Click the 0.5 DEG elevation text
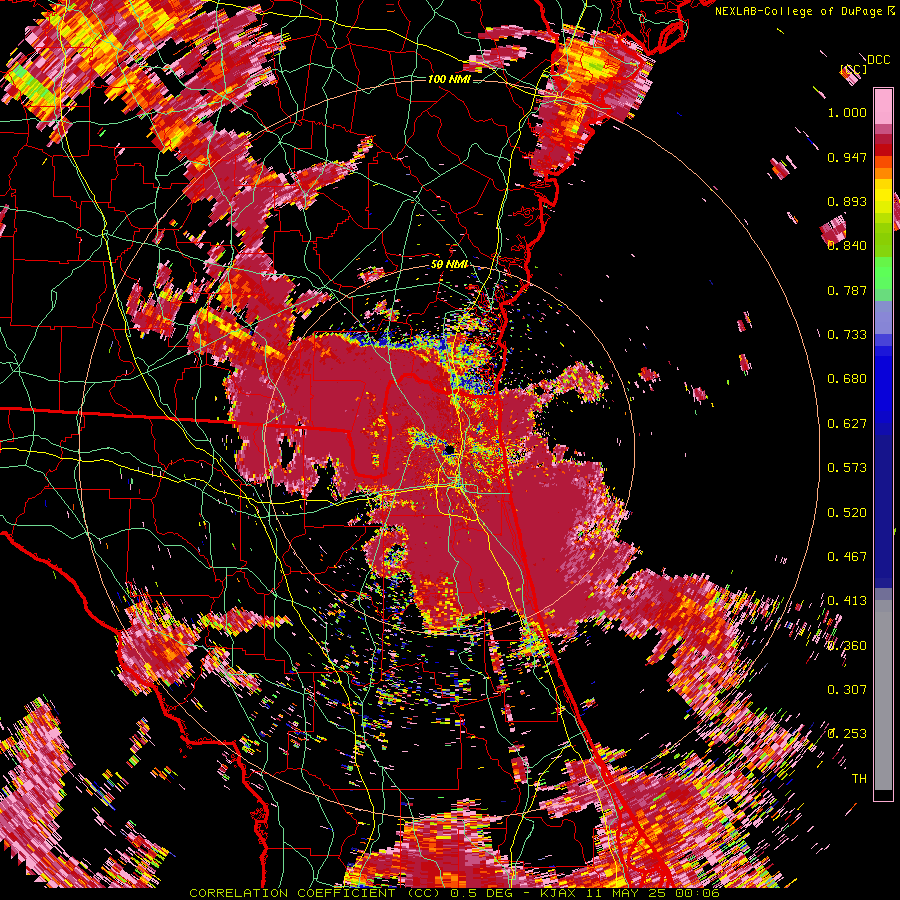Viewport: 900px width, 900px height. [480, 893]
